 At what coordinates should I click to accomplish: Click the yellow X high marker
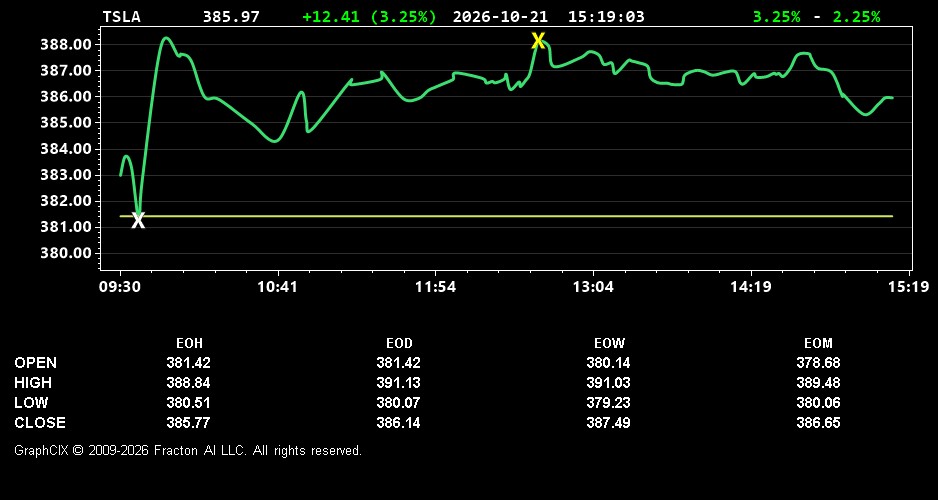(538, 41)
